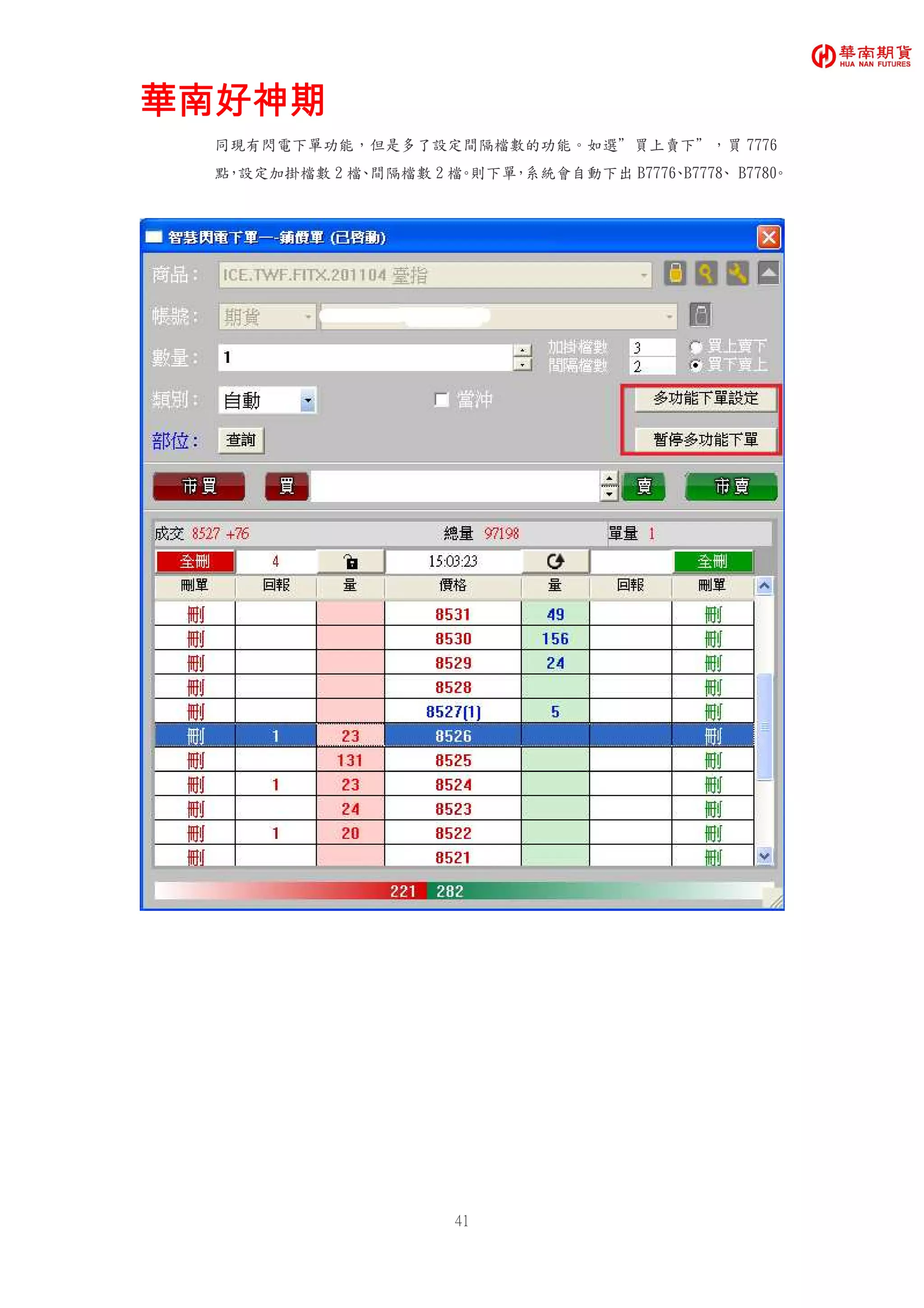Image resolution: width=924 pixels, height=1308 pixels.
Task: Click the red 刪 in the 8531 row
Action: click(195, 615)
